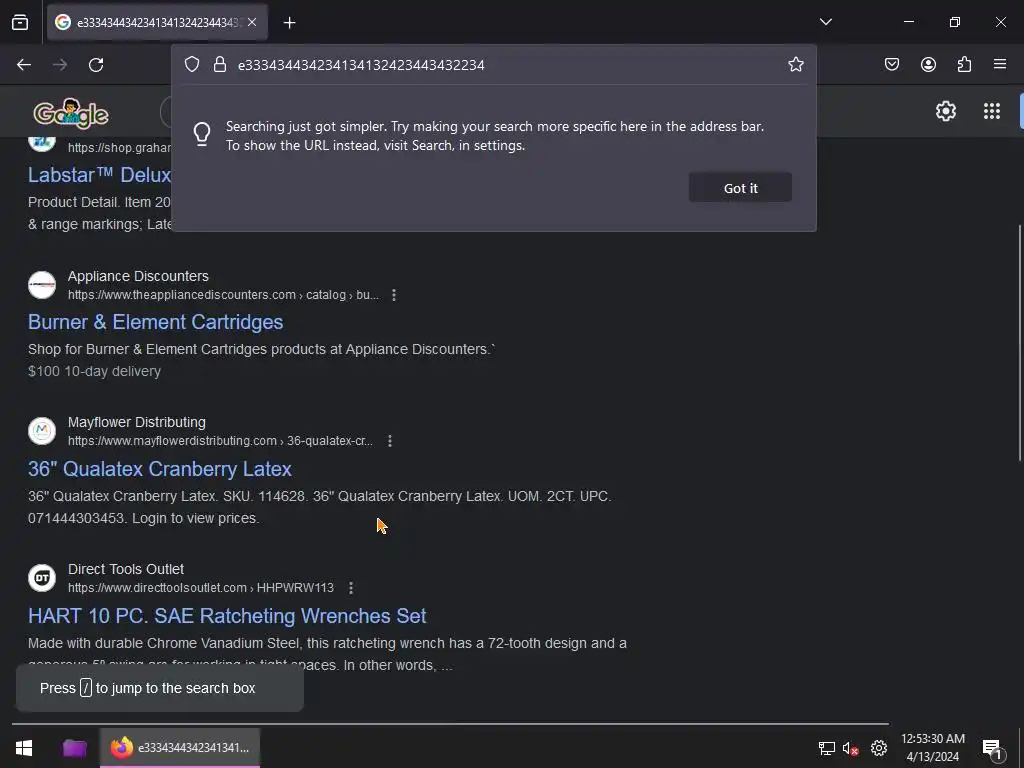The width and height of the screenshot is (1024, 768).
Task: Open more options for Direct Tools Outlet result
Action: point(351,588)
